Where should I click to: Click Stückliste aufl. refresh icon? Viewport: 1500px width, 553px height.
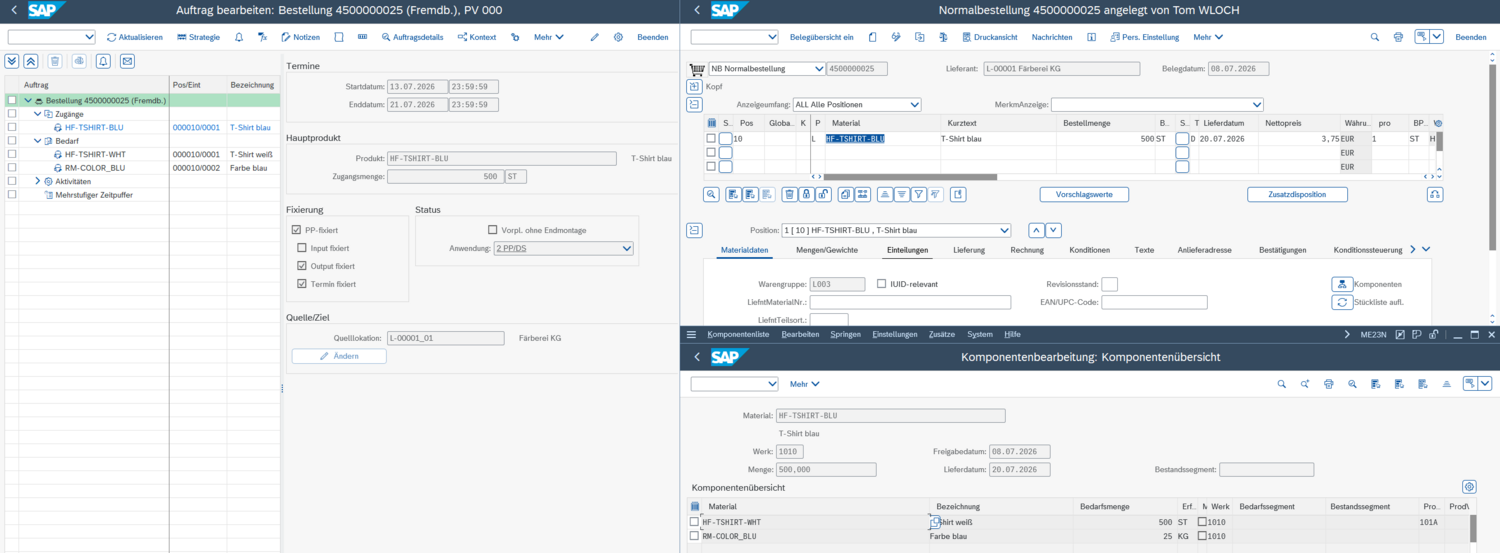pyautogui.click(x=1342, y=302)
